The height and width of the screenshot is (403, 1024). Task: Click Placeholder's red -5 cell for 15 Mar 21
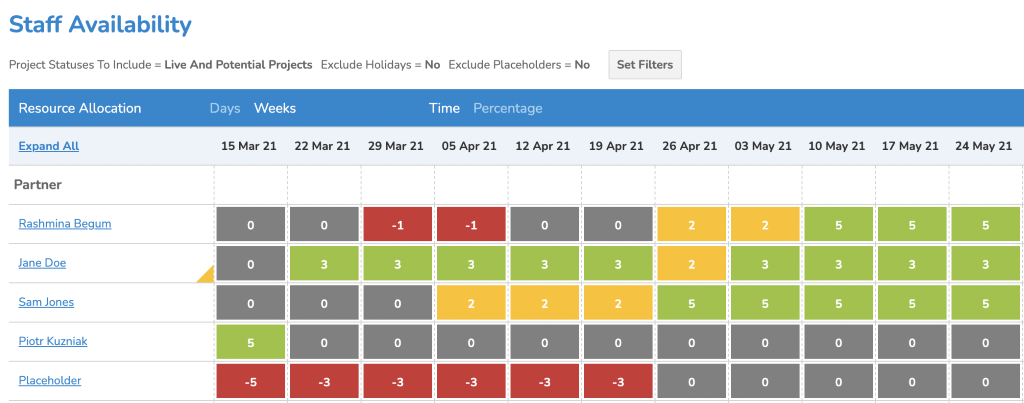(250, 381)
